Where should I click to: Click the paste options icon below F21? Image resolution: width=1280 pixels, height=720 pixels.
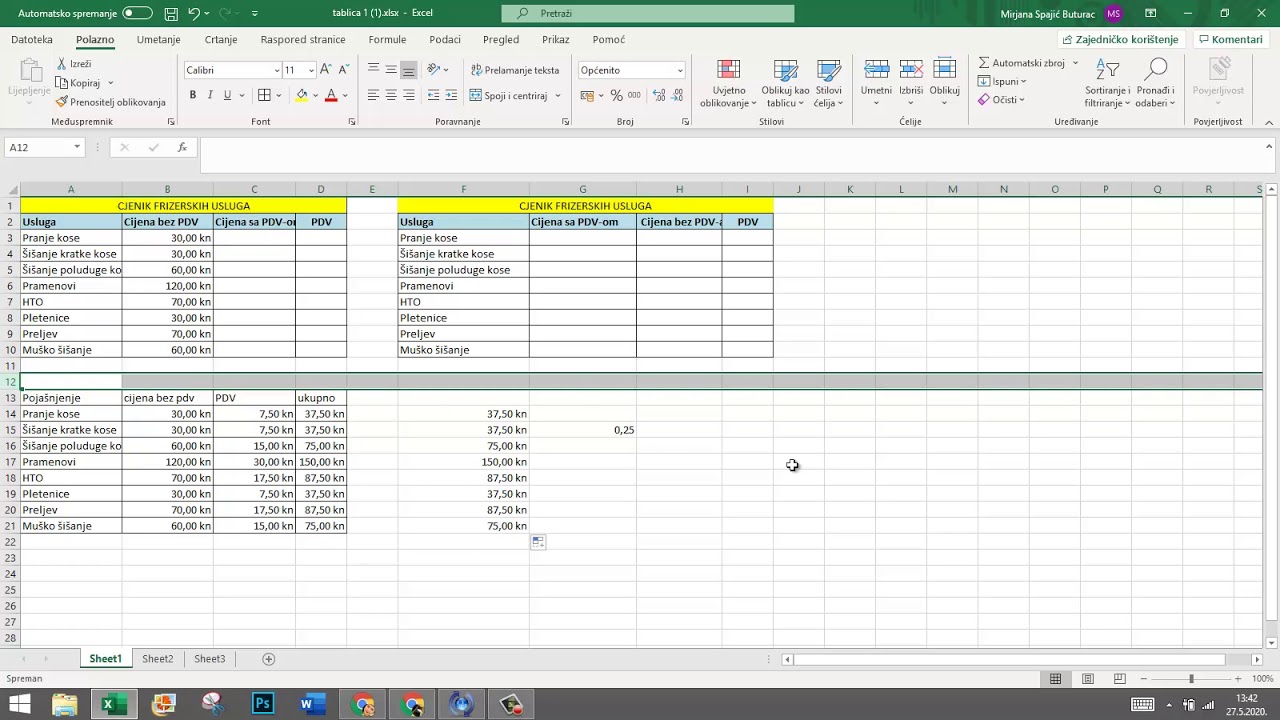[x=538, y=542]
